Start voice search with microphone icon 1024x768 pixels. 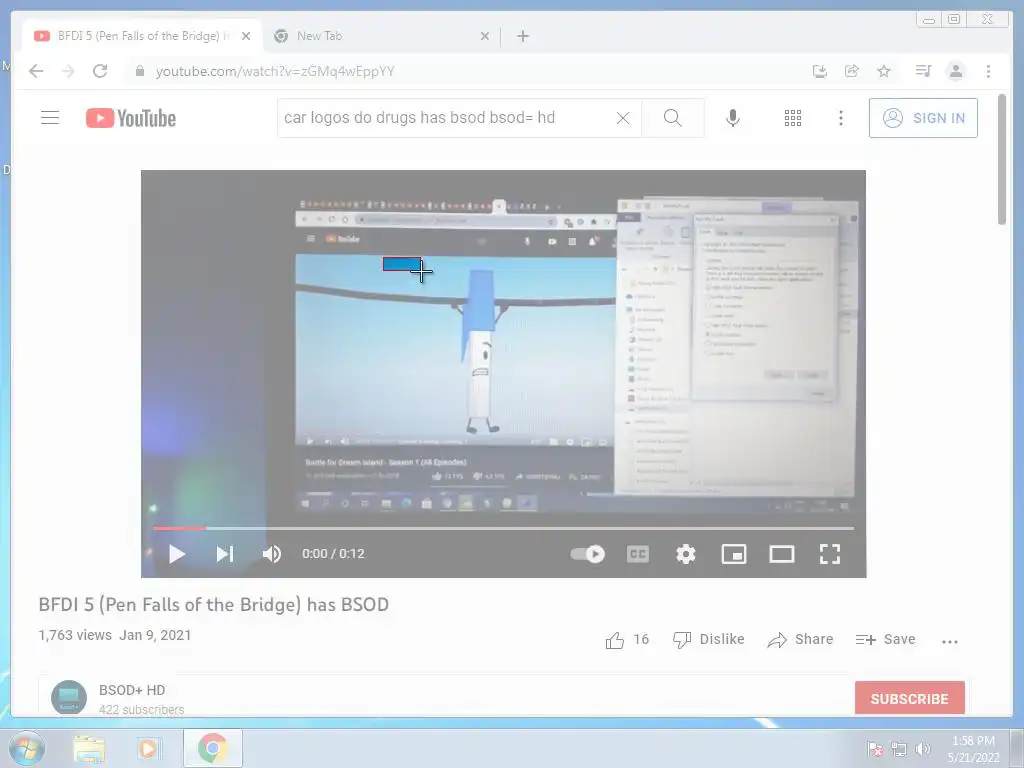[x=733, y=118]
